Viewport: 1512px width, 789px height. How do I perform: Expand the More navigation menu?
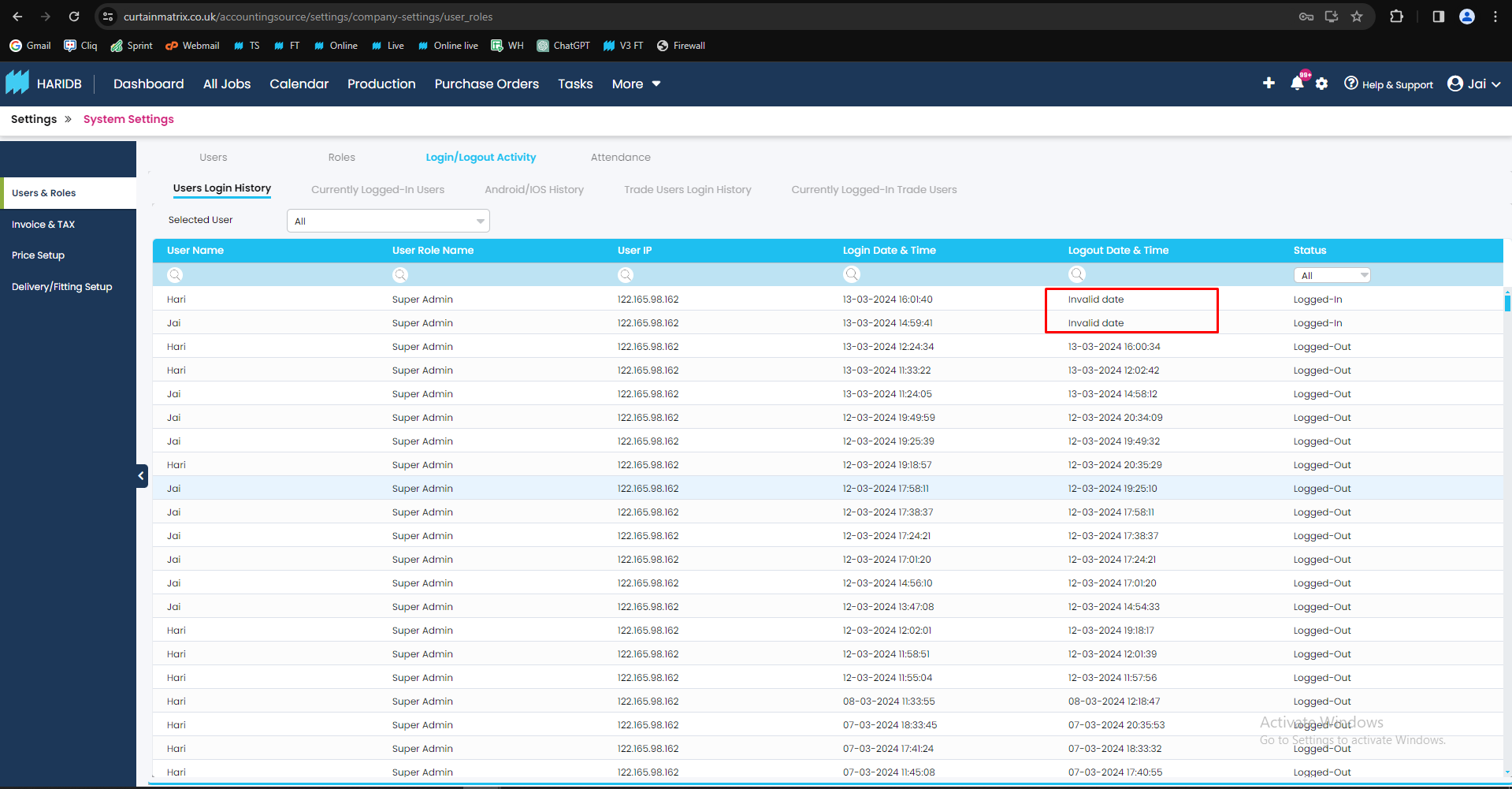[636, 84]
